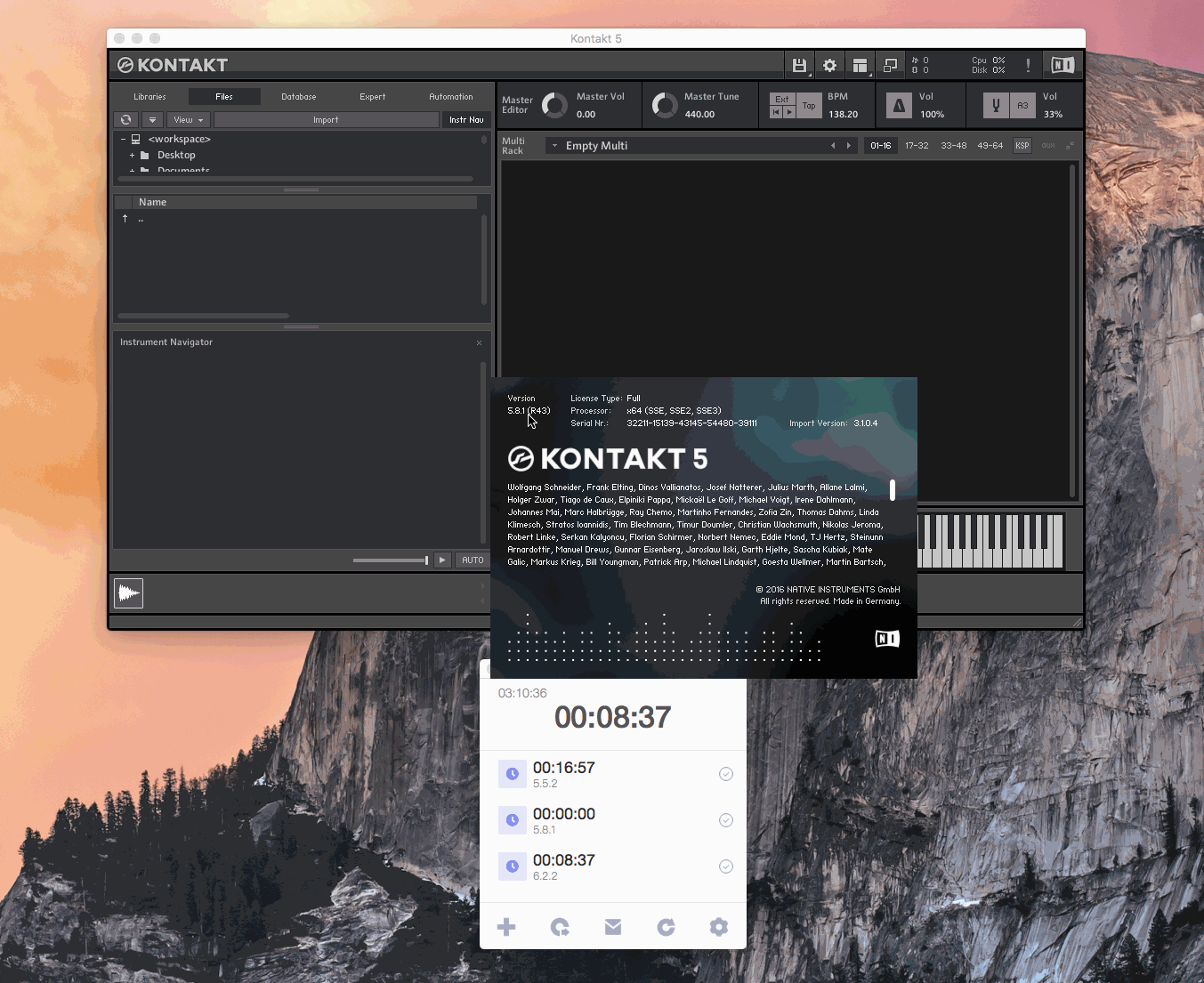Switch to the Files tab

pos(224,96)
